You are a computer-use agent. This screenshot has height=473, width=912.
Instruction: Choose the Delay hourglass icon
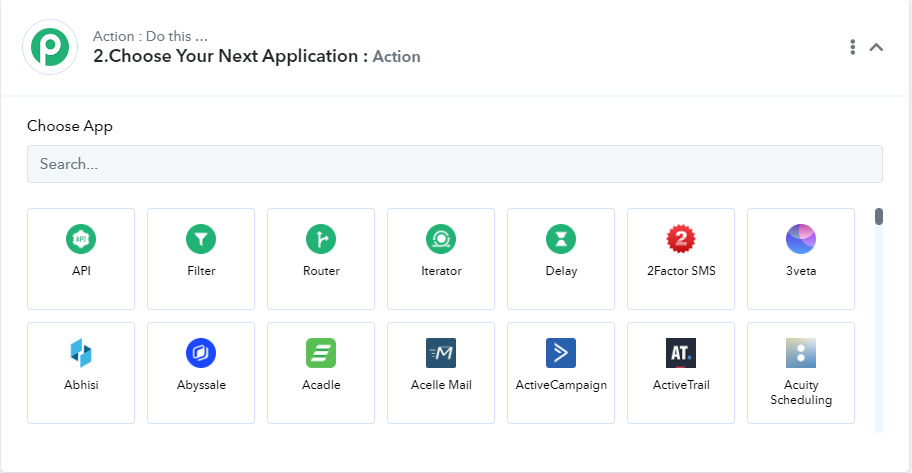(x=561, y=239)
